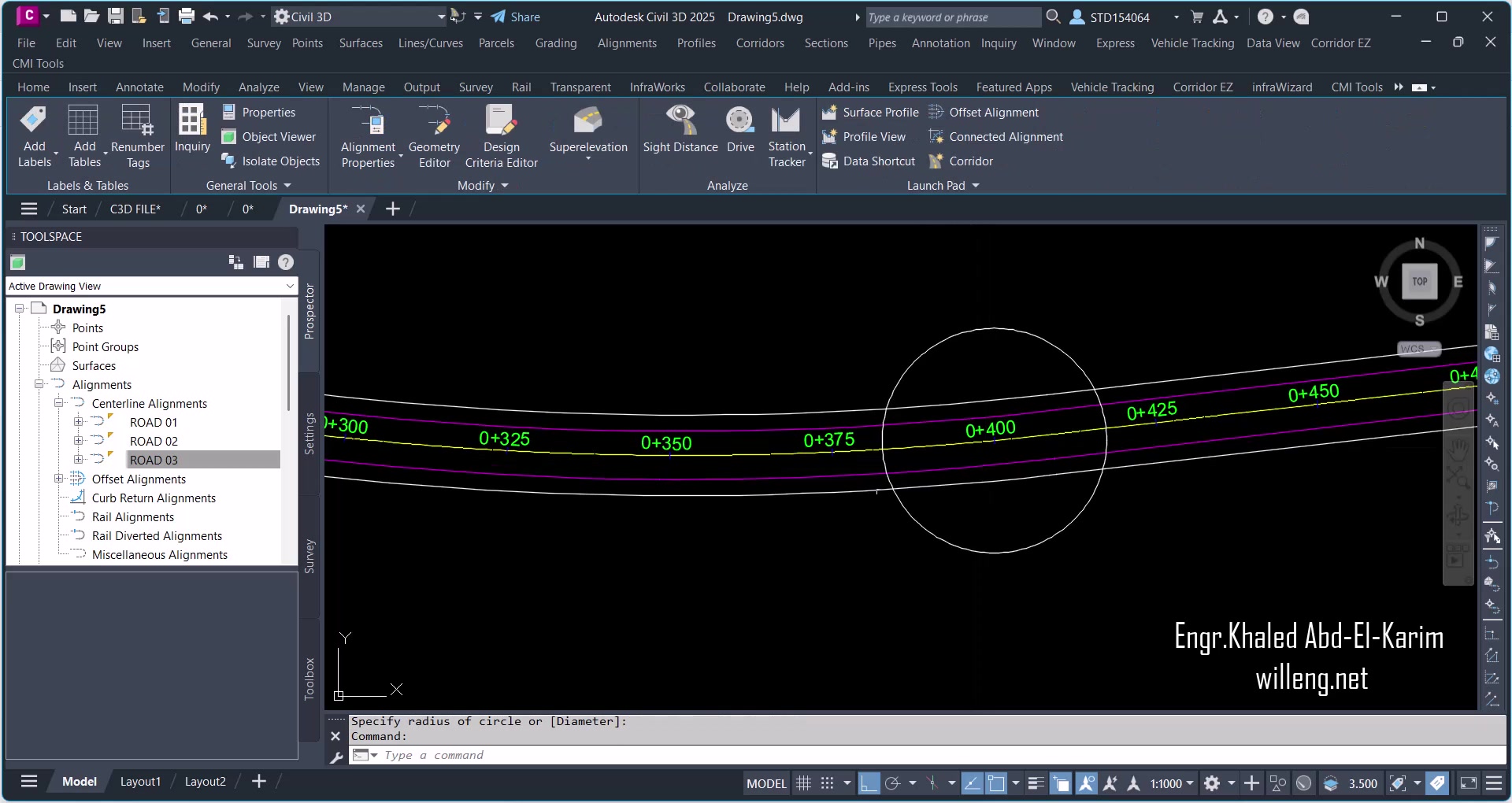The width and height of the screenshot is (1512, 803).
Task: Toggle 2D object snap in status bar
Action: point(996,783)
